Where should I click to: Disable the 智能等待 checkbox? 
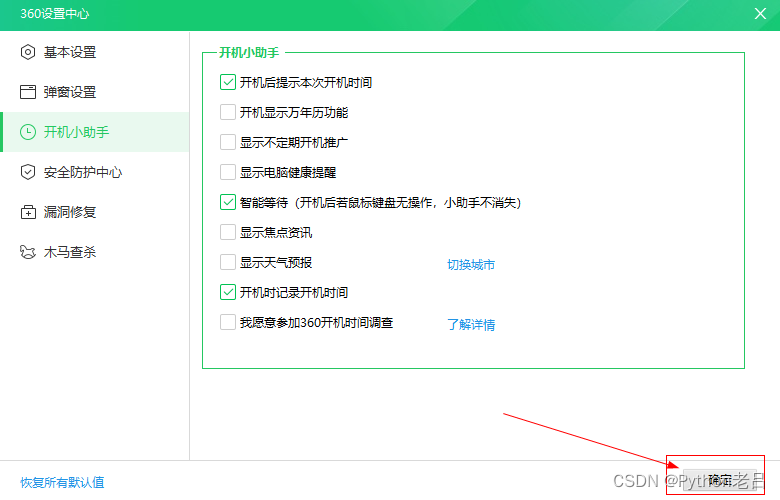click(x=228, y=202)
